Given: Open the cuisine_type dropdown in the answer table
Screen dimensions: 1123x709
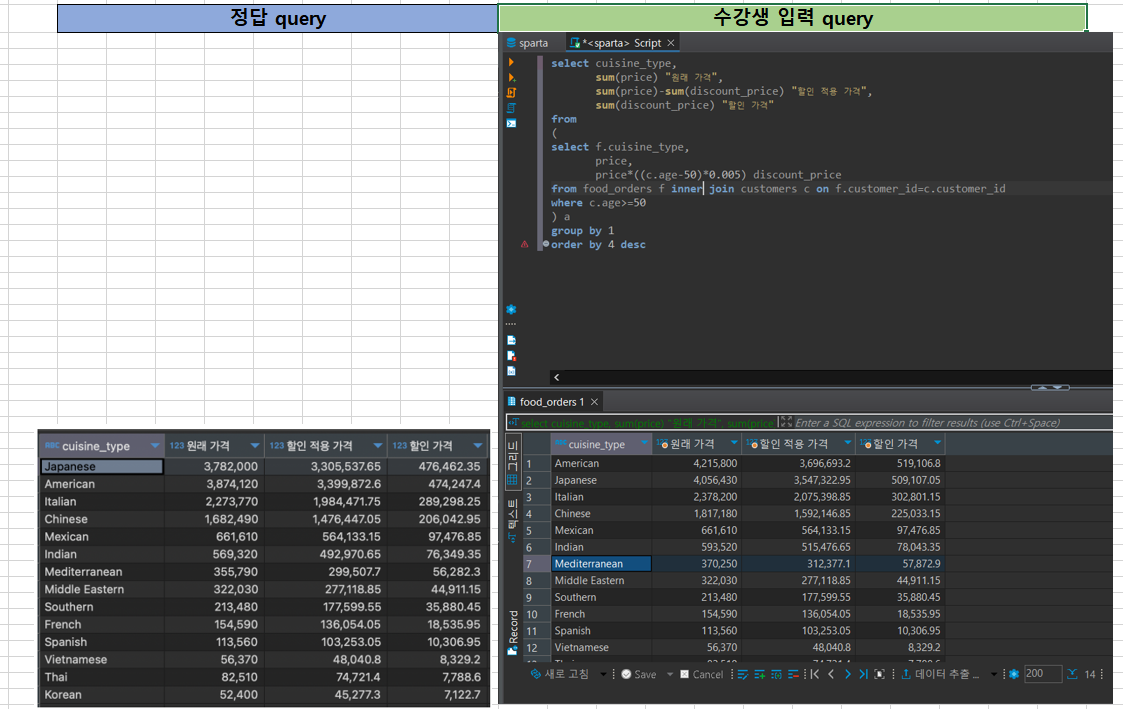Looking at the screenshot, I should (x=155, y=445).
